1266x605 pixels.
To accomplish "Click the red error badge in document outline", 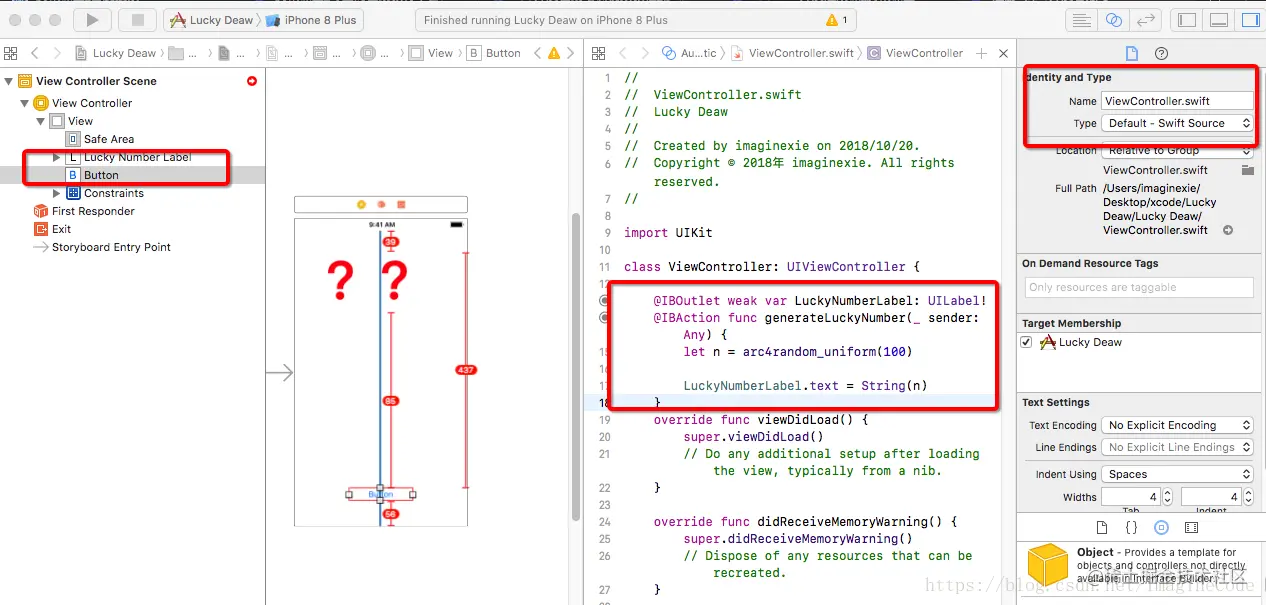I will [252, 81].
